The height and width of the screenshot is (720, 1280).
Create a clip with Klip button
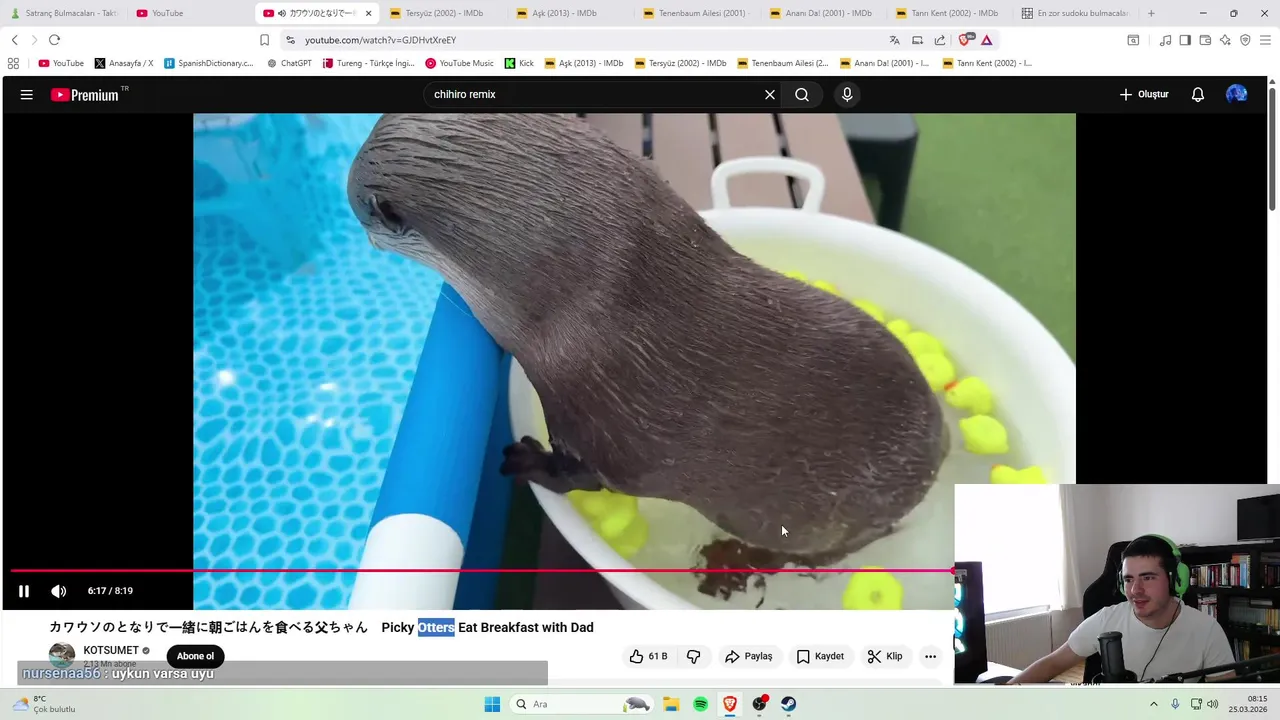click(885, 656)
